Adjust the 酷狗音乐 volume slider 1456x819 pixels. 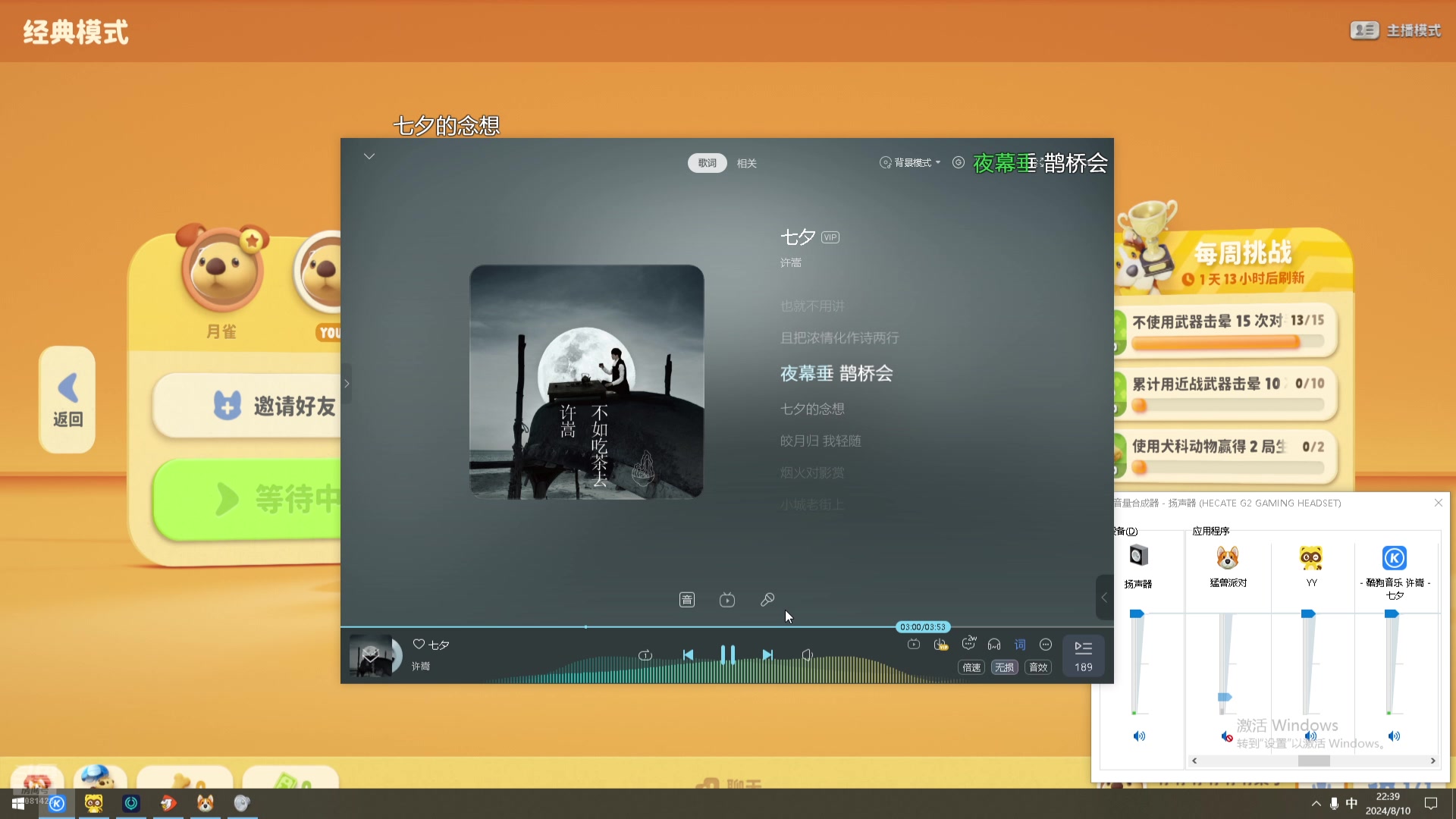pyautogui.click(x=1392, y=613)
